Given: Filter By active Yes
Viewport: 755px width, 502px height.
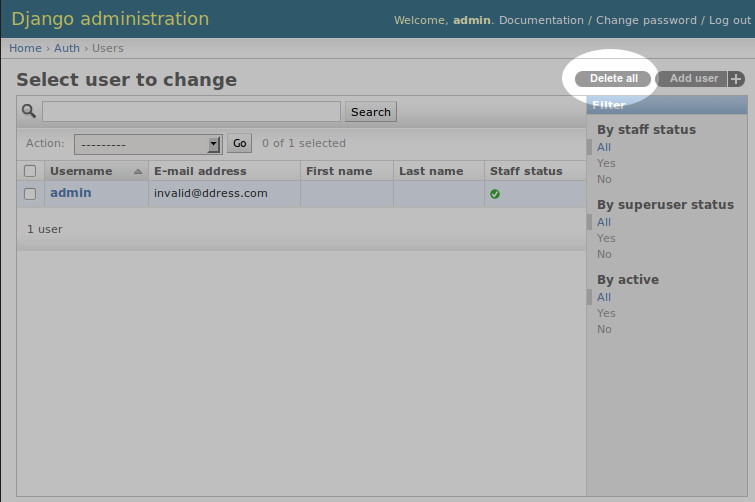Looking at the screenshot, I should [606, 313].
